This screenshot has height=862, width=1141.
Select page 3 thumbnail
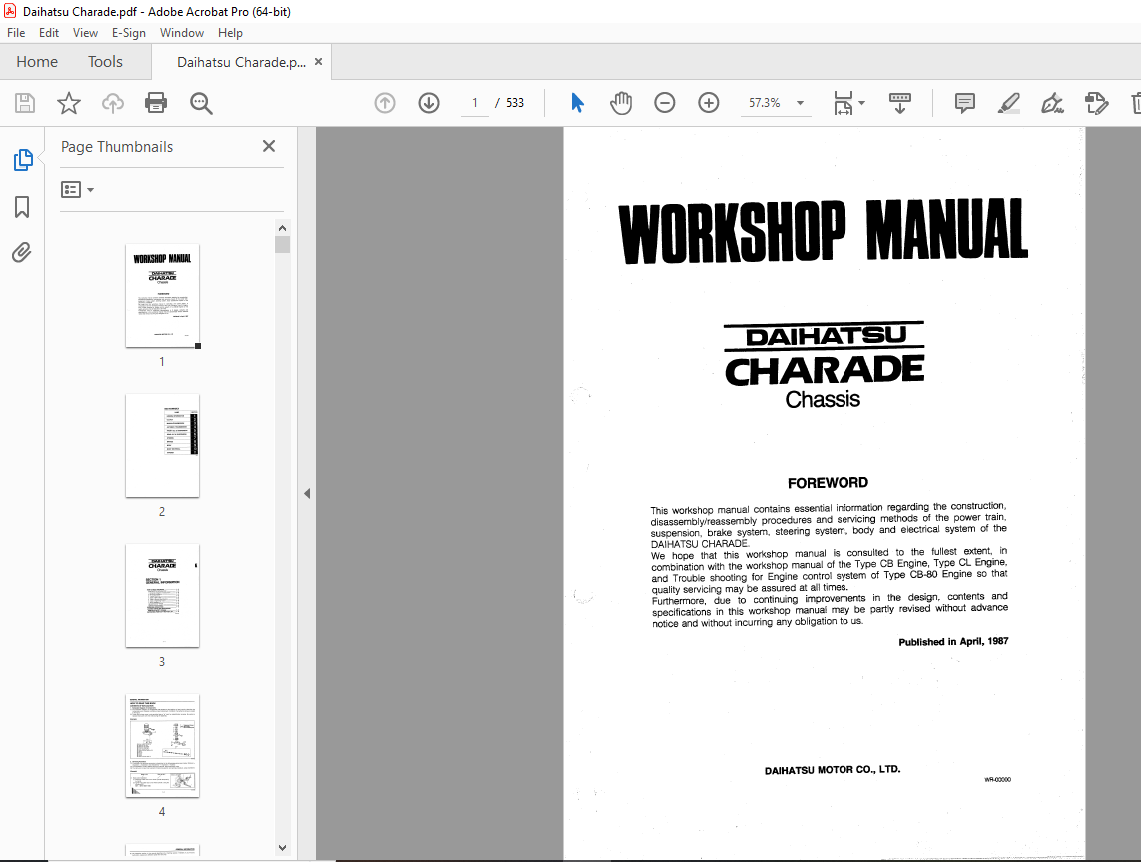(x=162, y=596)
